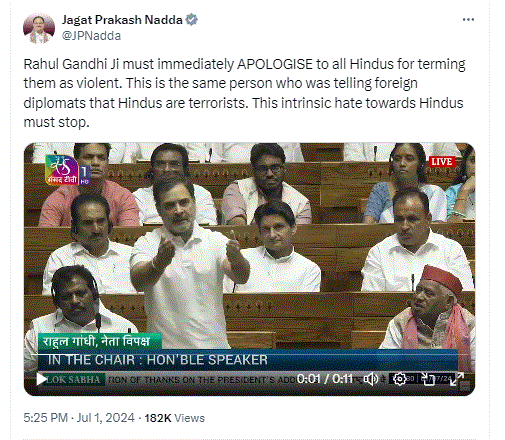Click the Jagat Prakash Nadda display name
505x440 pixels.
point(122,20)
